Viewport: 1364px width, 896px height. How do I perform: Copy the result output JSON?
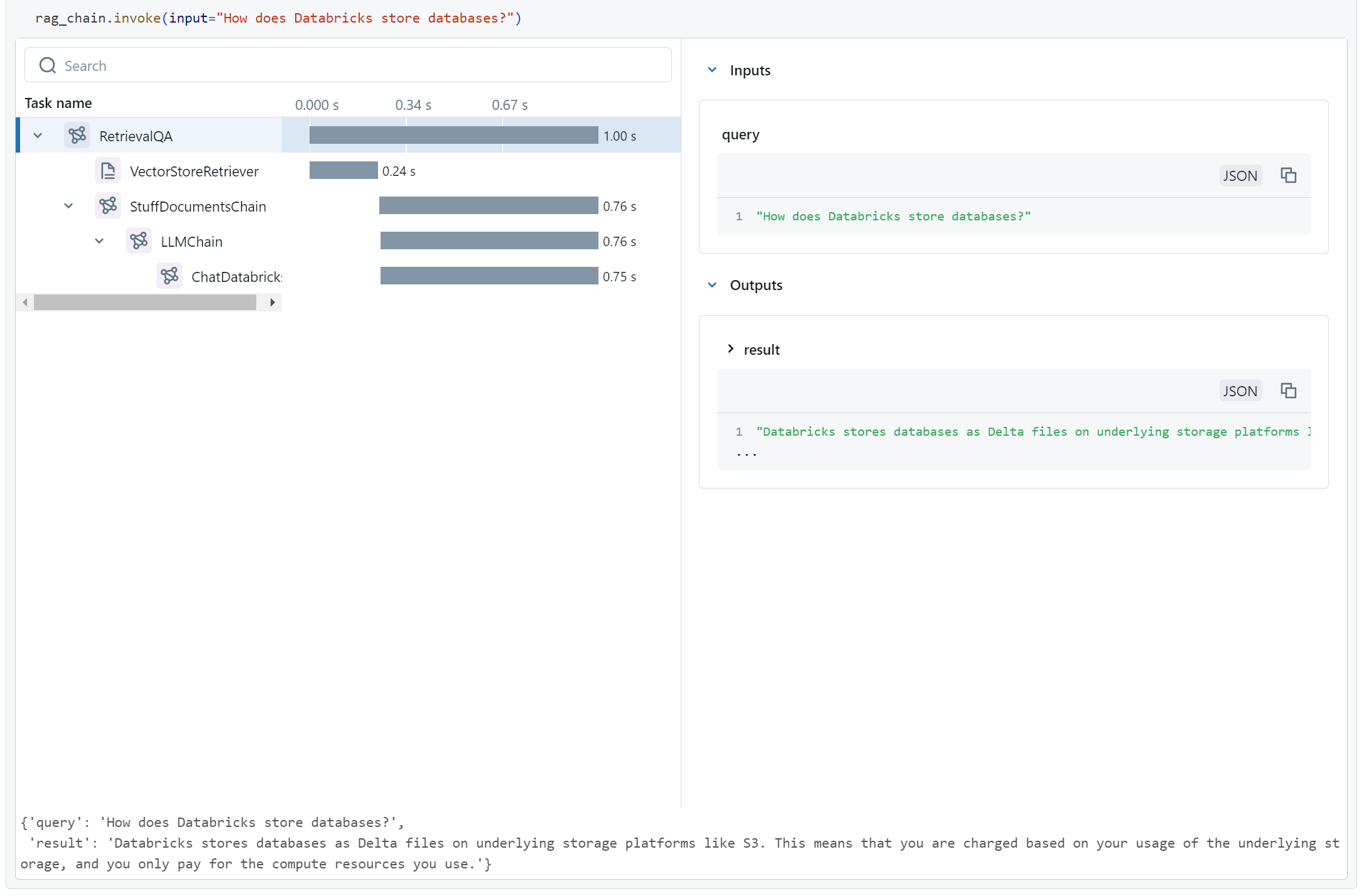(x=1288, y=391)
